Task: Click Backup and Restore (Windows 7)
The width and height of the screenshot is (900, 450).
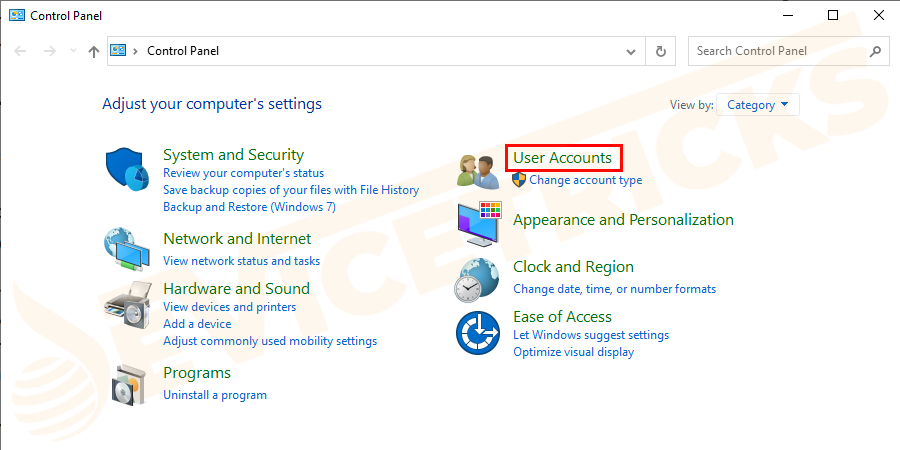Action: [x=249, y=207]
